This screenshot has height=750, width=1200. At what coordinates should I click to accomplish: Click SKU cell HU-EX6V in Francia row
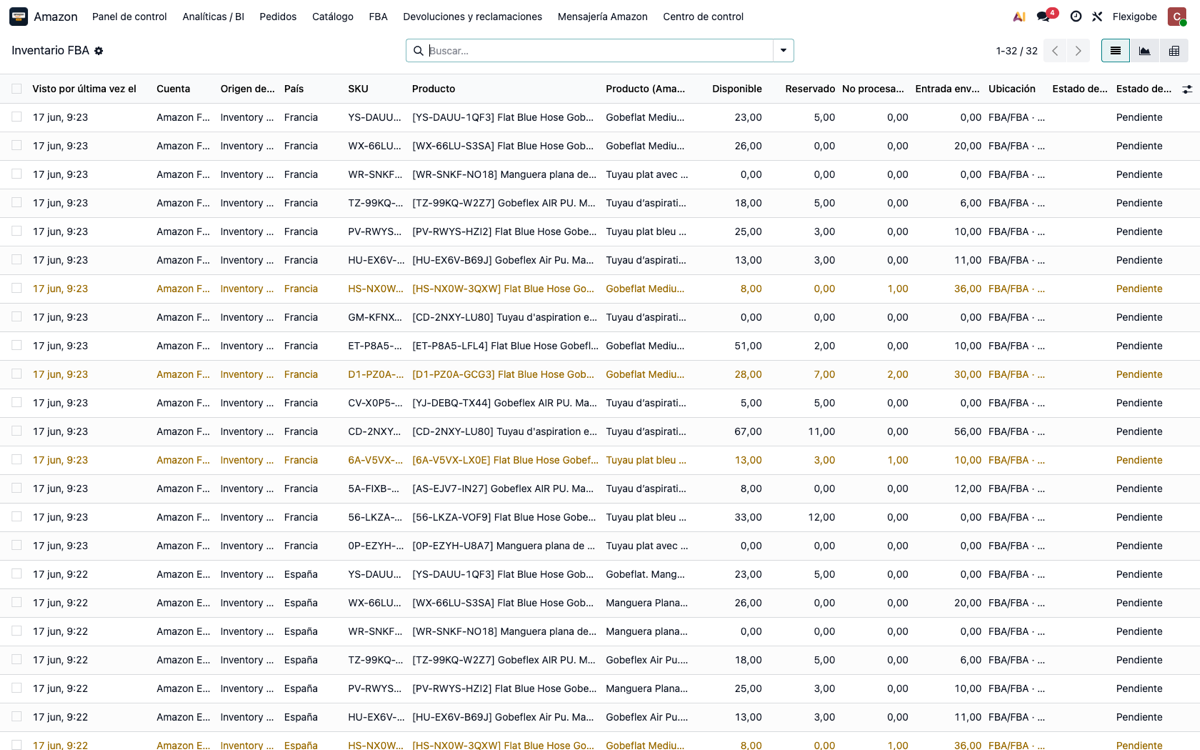point(376,260)
